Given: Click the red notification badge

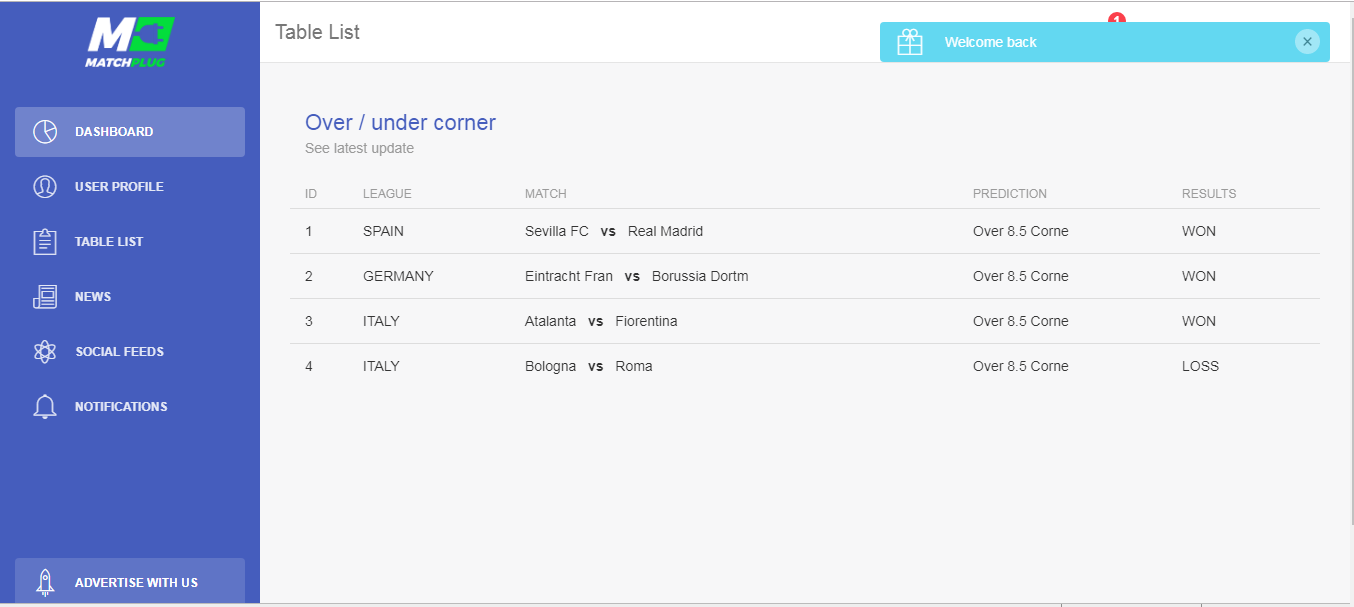Looking at the screenshot, I should tap(1117, 17).
